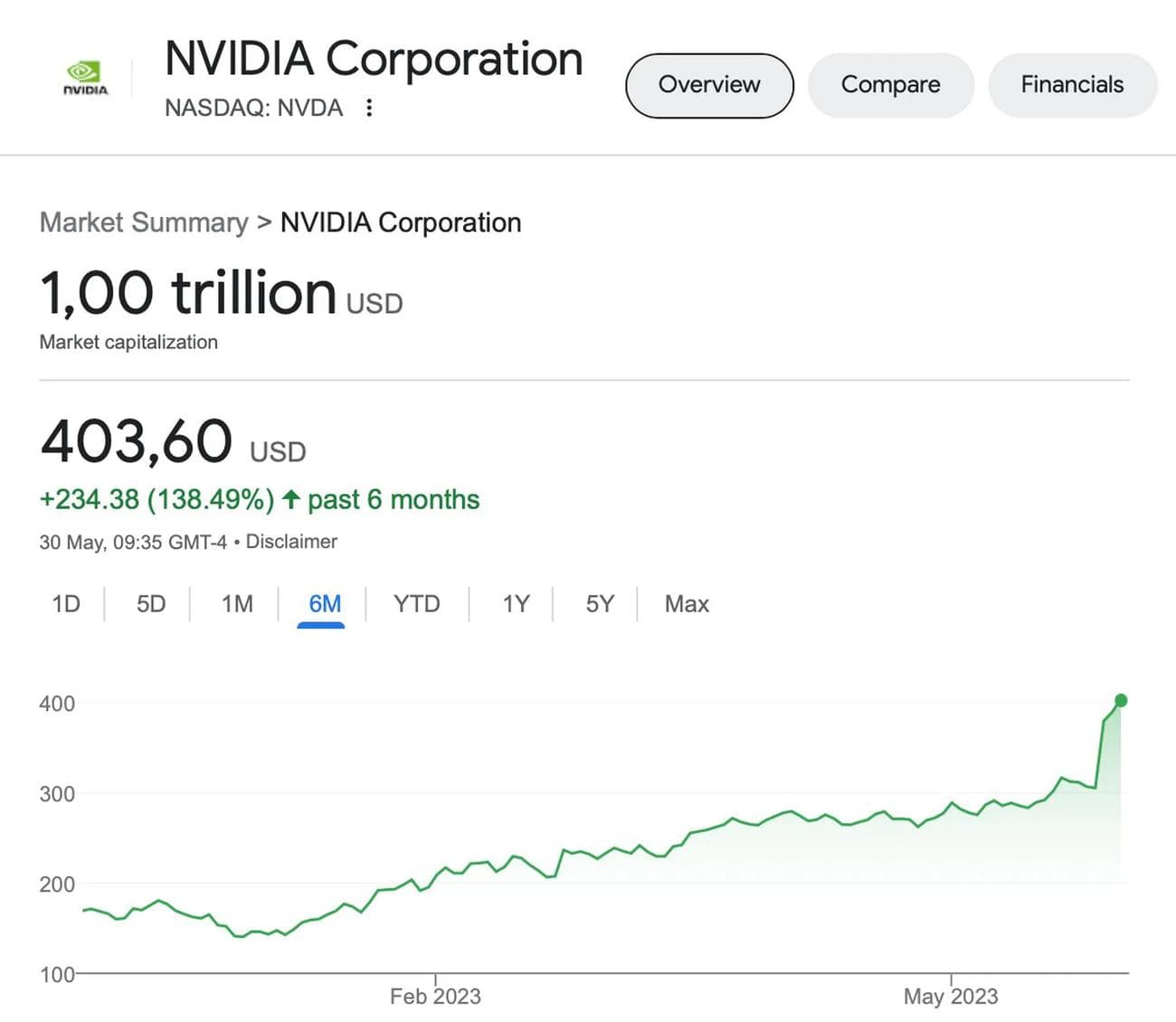The width and height of the screenshot is (1176, 1022).
Task: Click the currently active 6M range indicator
Action: (x=323, y=603)
